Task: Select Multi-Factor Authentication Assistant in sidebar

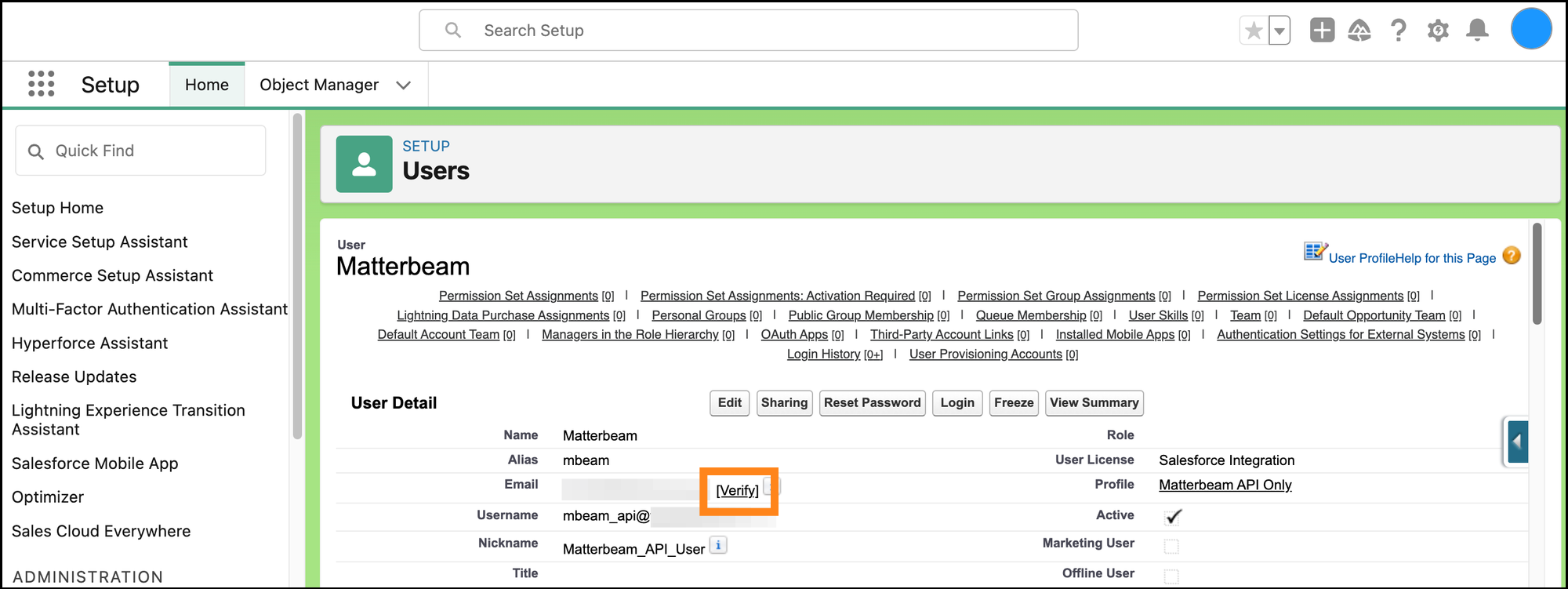Action: coord(150,309)
